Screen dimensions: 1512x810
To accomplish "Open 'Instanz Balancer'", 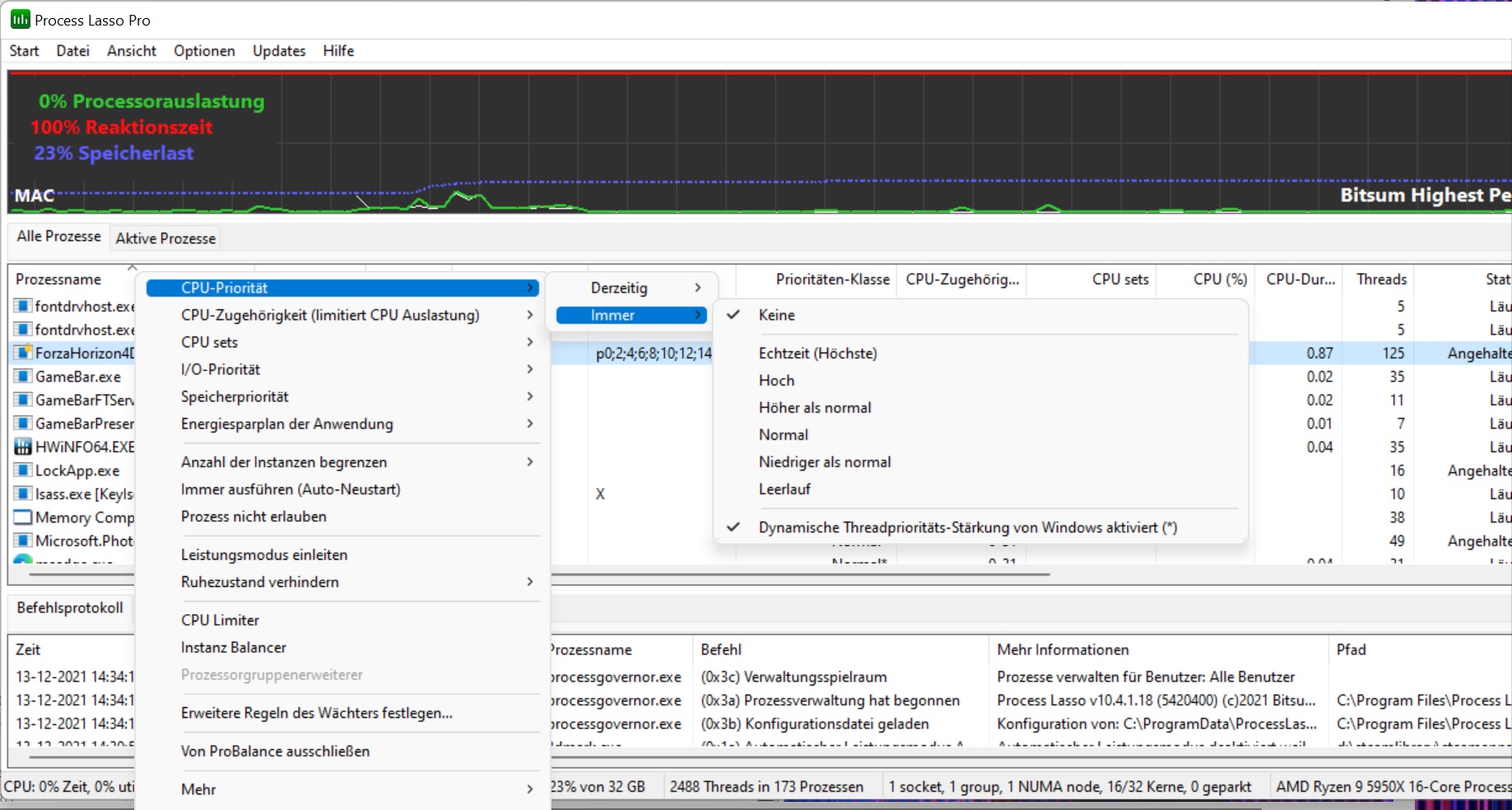I will pyautogui.click(x=342, y=648).
